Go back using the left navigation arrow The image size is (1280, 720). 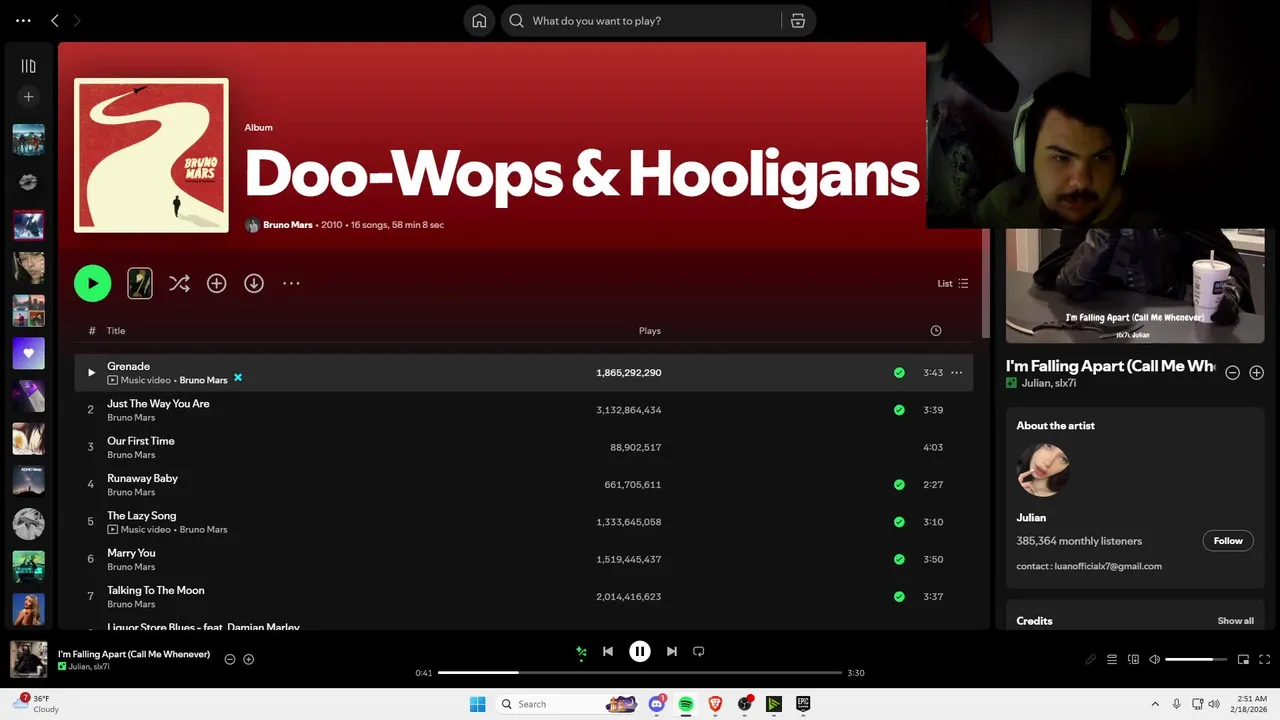click(x=55, y=20)
